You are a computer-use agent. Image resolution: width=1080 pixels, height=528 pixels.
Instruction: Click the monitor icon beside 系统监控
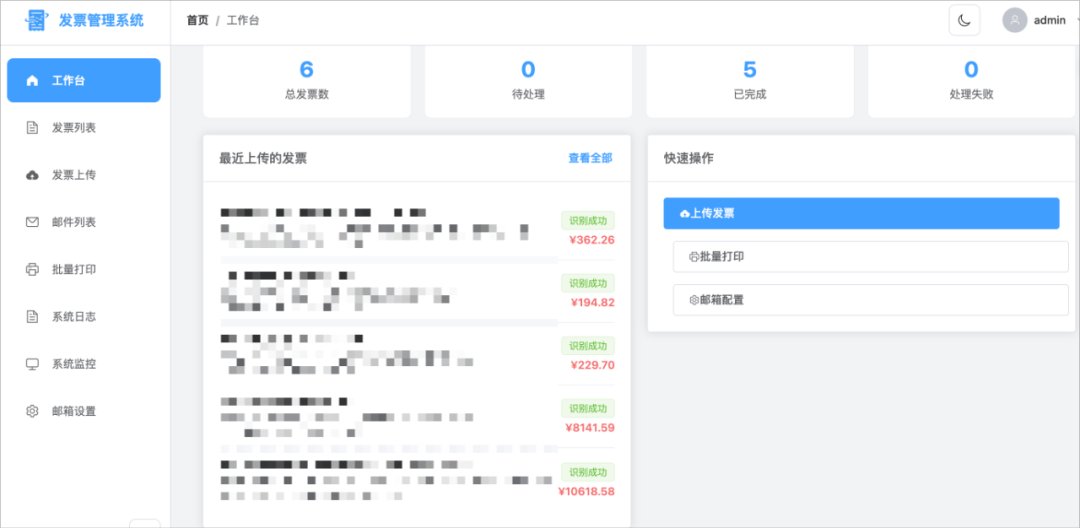click(x=32, y=363)
